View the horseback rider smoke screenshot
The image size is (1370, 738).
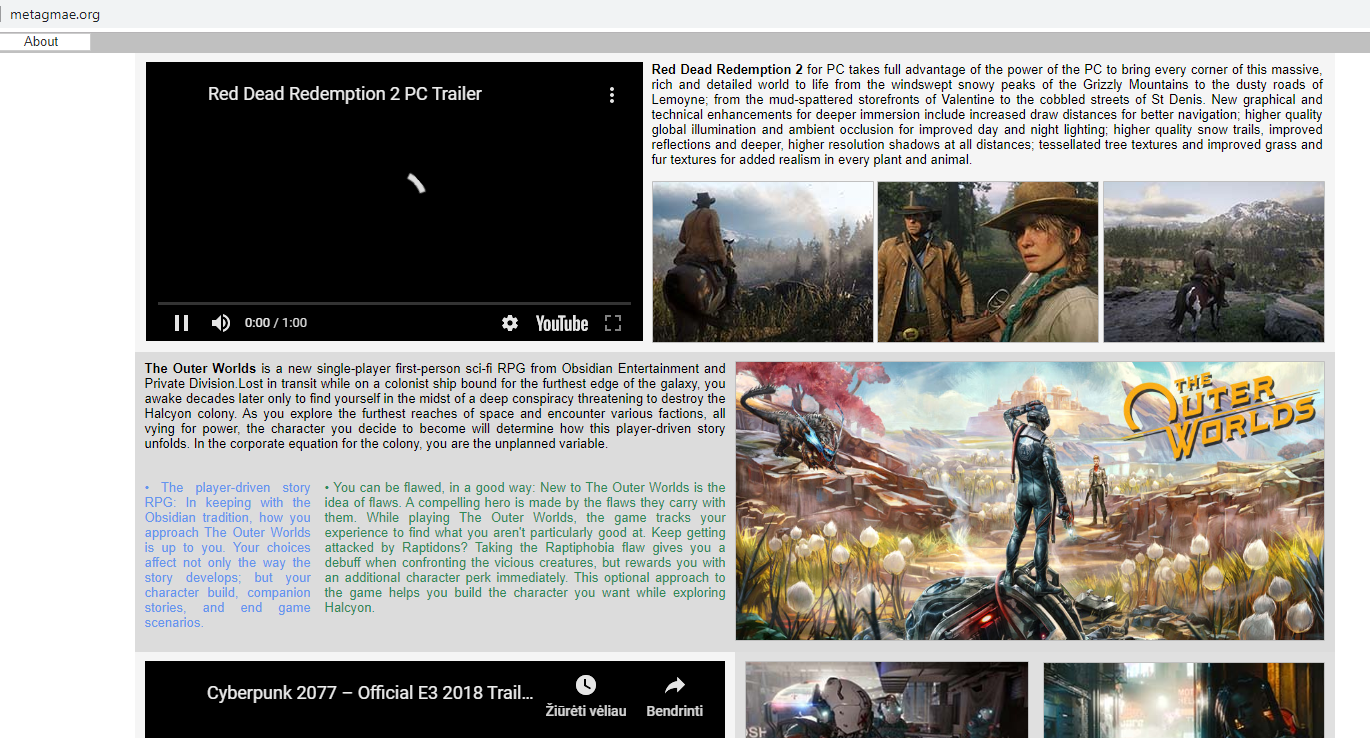click(763, 261)
